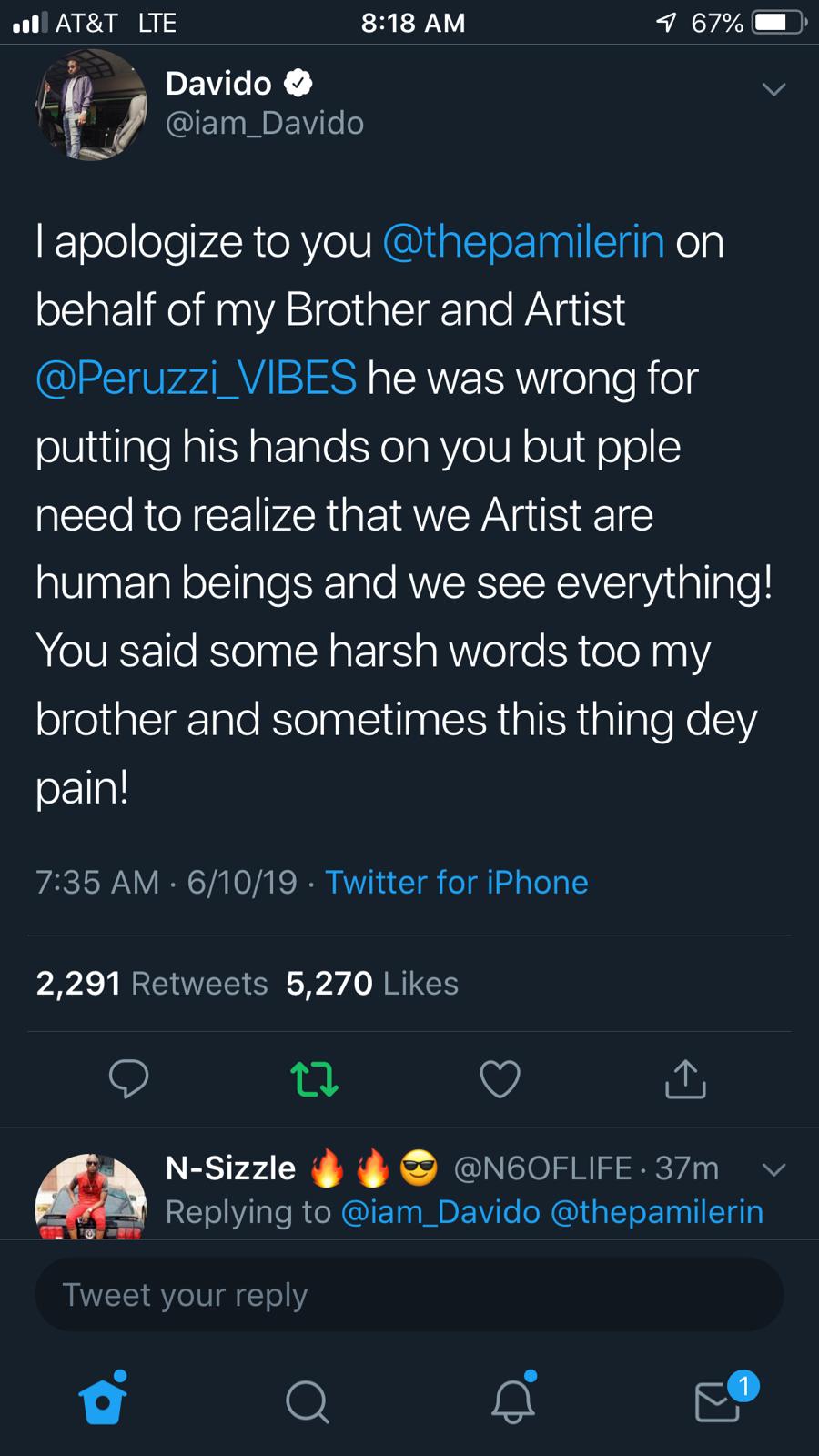Screen dimensions: 819x1456
Task: Tap the @iam_Davido handle under name
Action: point(264,123)
